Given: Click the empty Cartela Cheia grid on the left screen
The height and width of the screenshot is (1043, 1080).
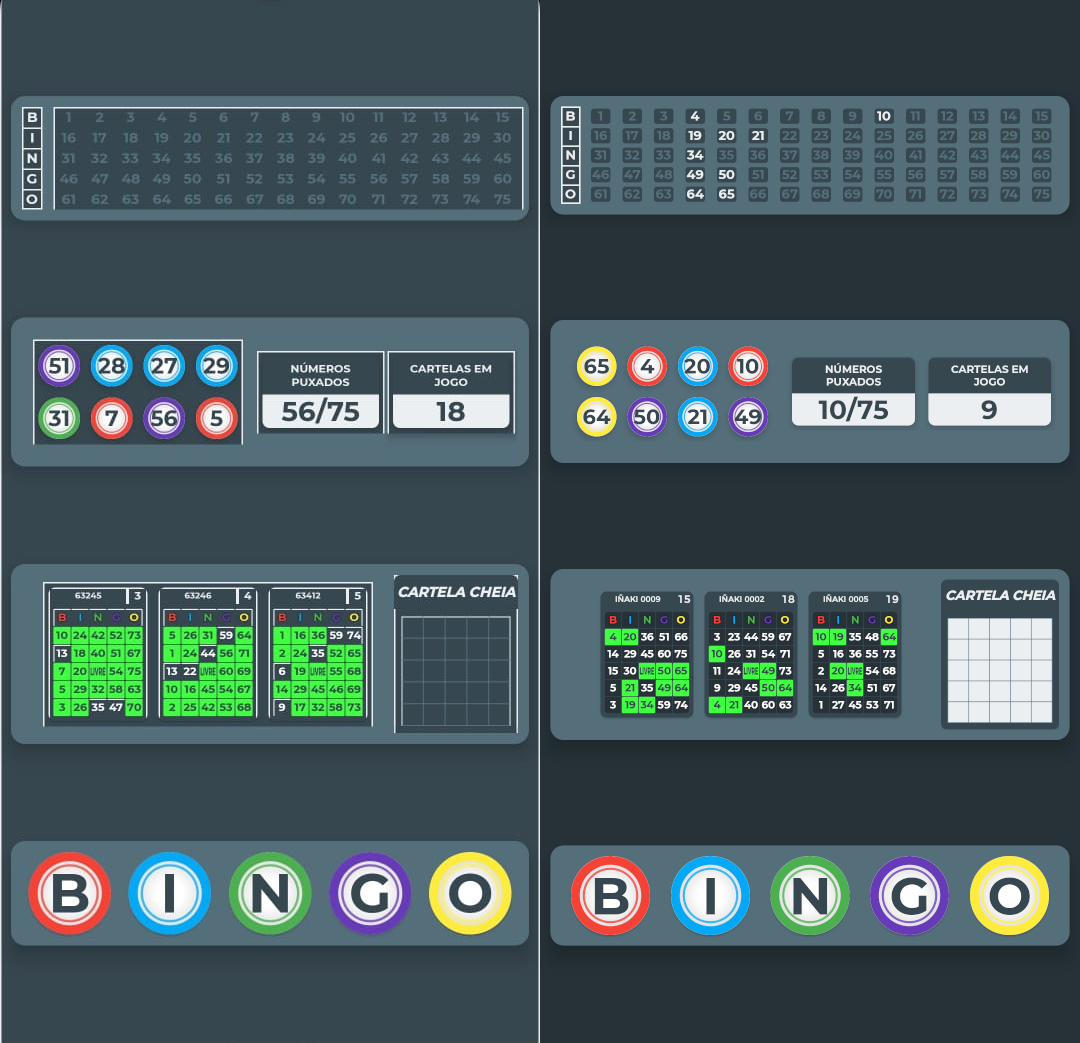Looking at the screenshot, I should coord(456,672).
